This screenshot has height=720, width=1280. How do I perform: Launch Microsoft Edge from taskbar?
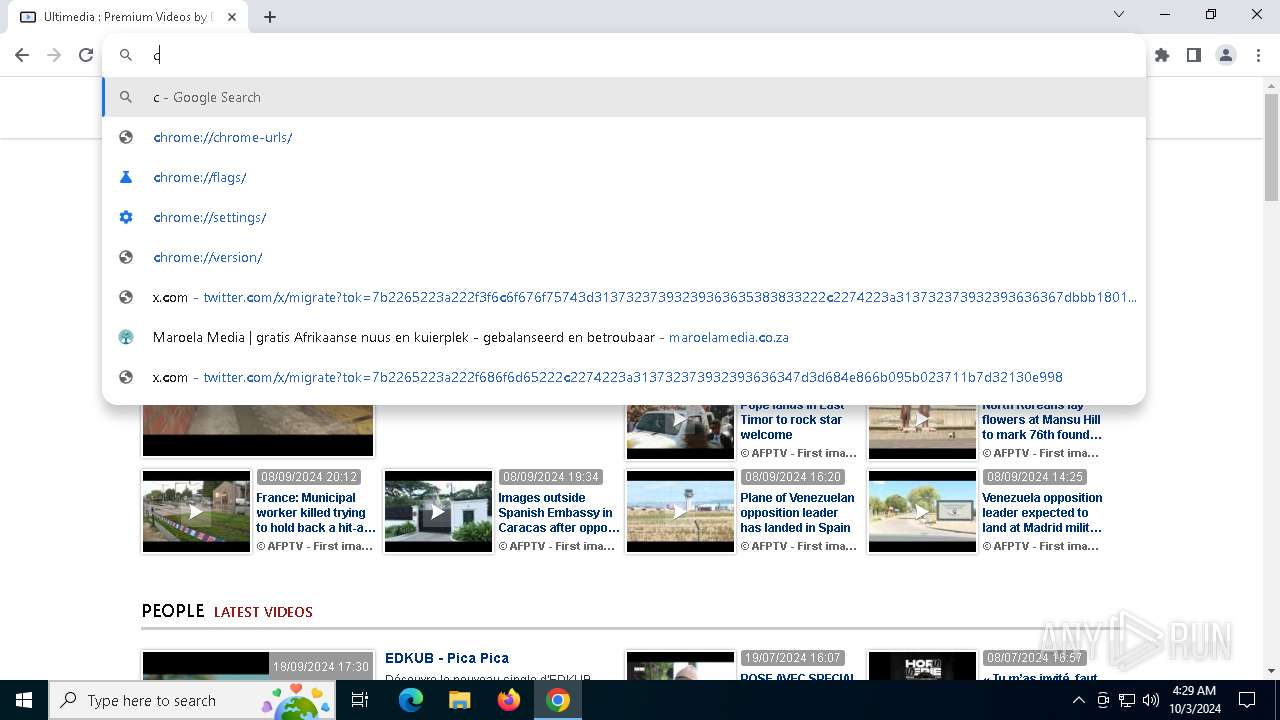coord(411,700)
